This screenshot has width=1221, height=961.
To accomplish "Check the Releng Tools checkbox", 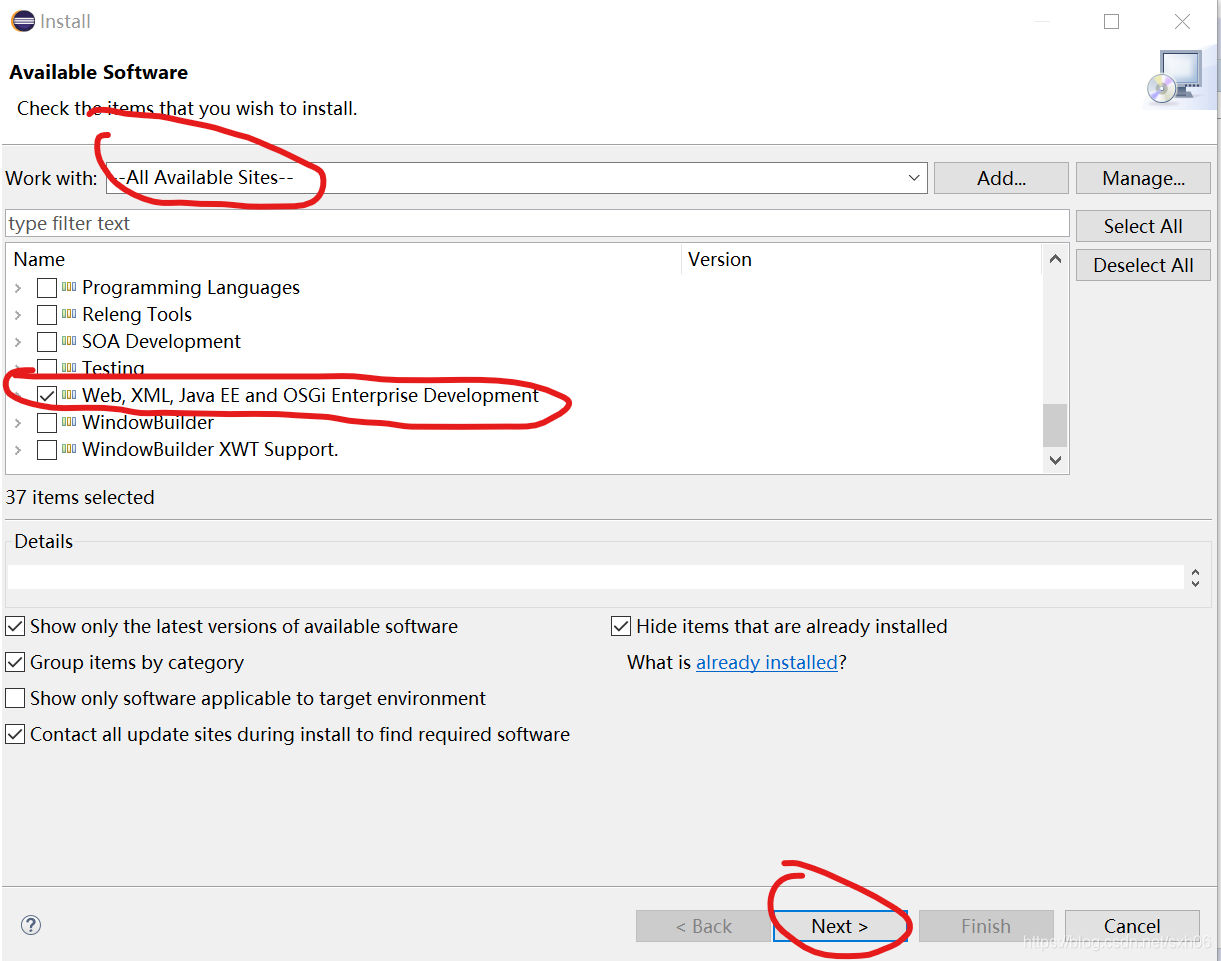I will point(47,315).
